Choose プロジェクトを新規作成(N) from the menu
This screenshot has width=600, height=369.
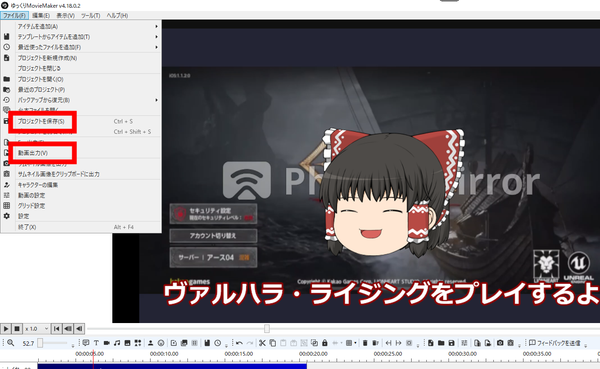[81, 58]
